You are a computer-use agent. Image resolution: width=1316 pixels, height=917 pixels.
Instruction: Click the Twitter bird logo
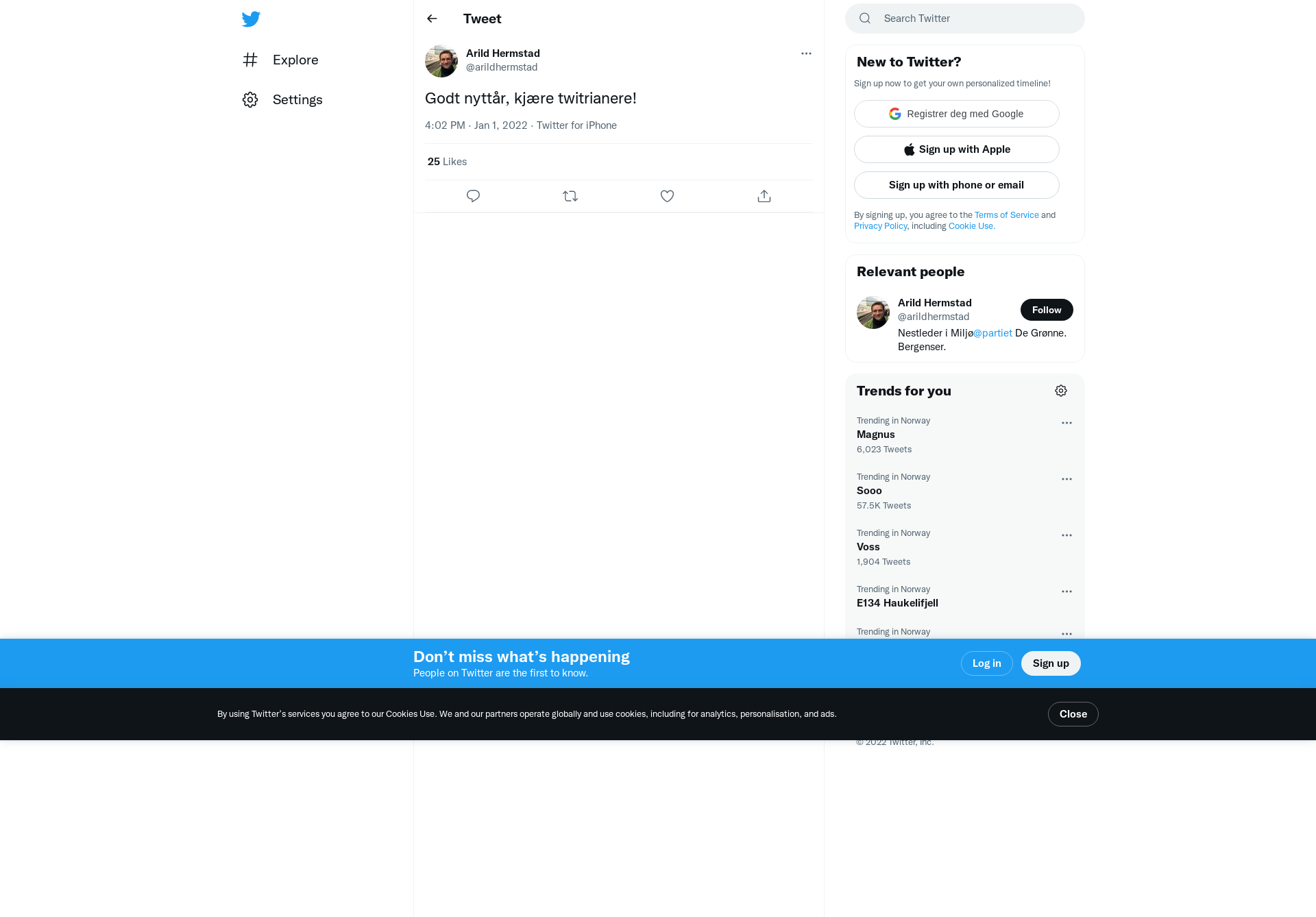pyautogui.click(x=251, y=19)
